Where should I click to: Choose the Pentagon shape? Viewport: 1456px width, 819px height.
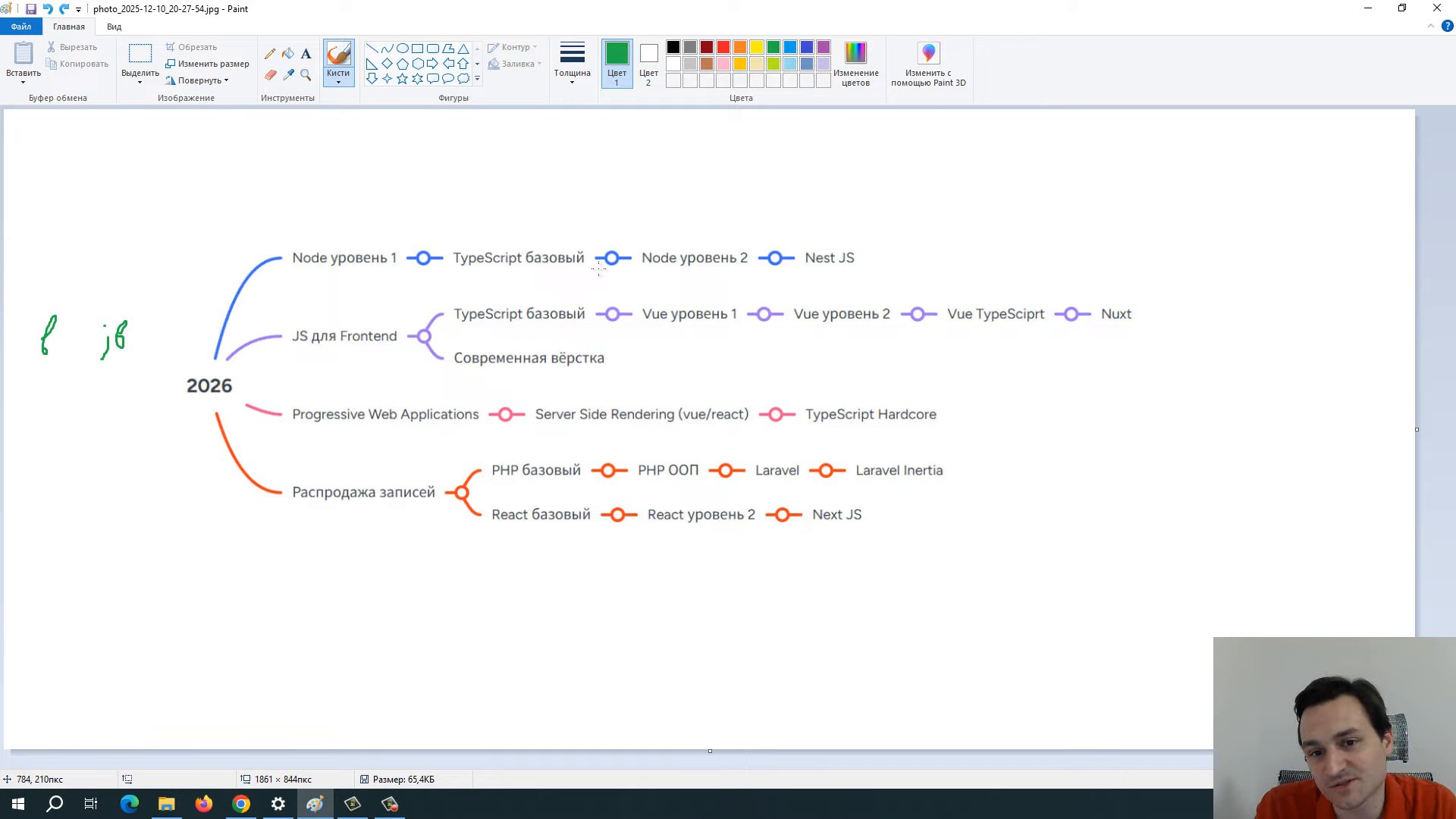pos(402,64)
